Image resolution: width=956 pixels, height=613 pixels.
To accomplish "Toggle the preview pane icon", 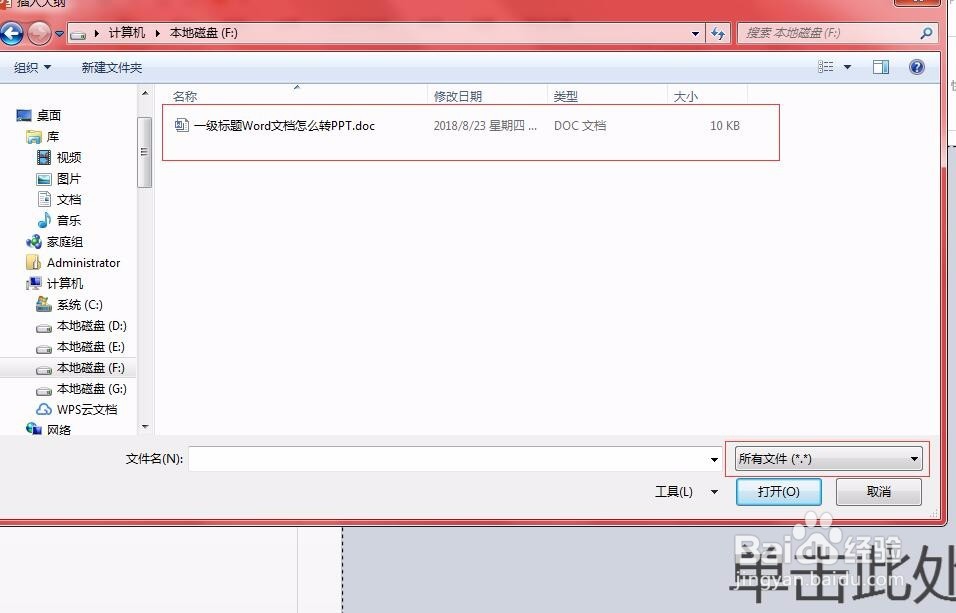I will click(880, 67).
